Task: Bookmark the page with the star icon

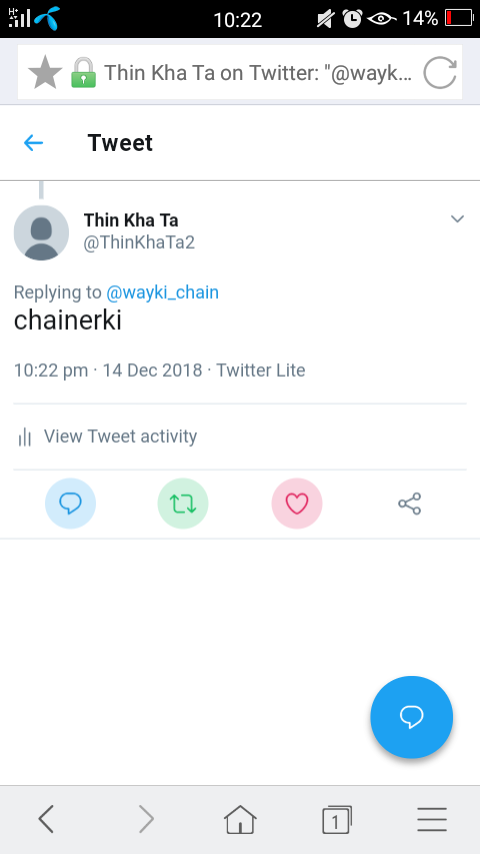Action: coord(45,73)
